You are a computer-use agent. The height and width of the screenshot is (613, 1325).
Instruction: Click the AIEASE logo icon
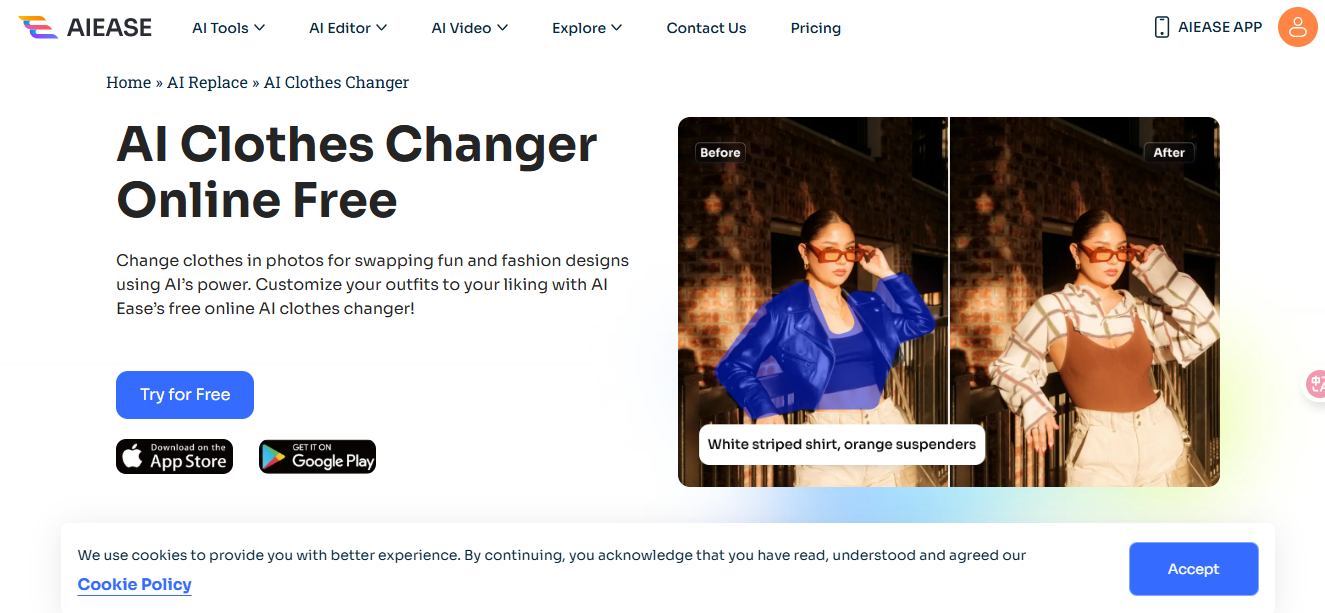click(x=38, y=27)
